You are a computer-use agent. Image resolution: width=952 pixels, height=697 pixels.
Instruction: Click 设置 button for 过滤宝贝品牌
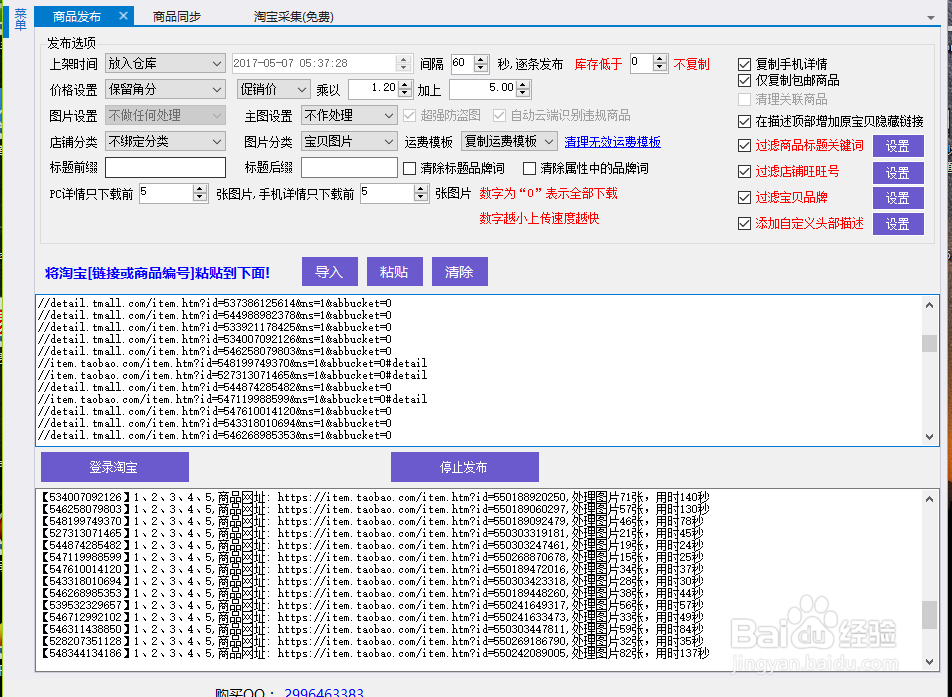pos(898,198)
